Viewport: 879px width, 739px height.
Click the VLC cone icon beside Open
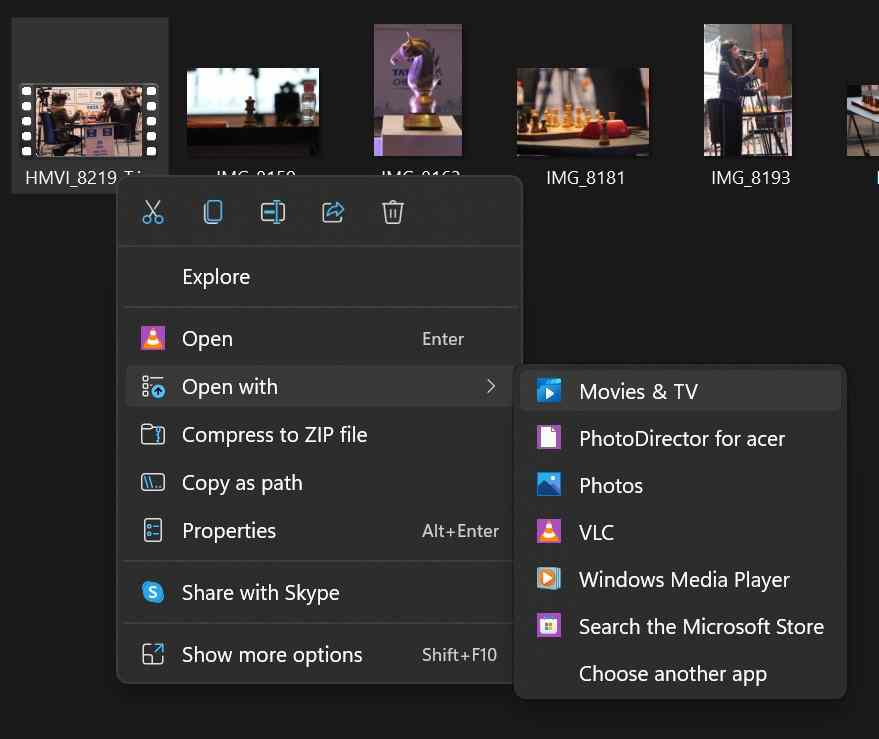[x=153, y=339]
